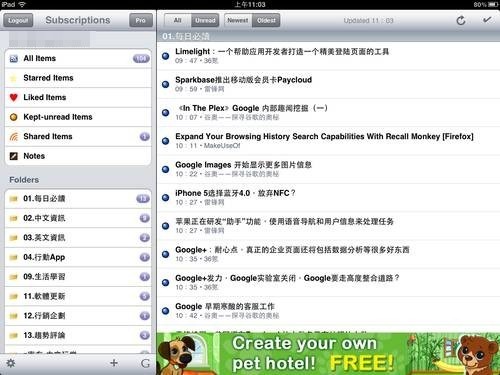Open Liked Items
500x375 pixels.
(x=78, y=98)
